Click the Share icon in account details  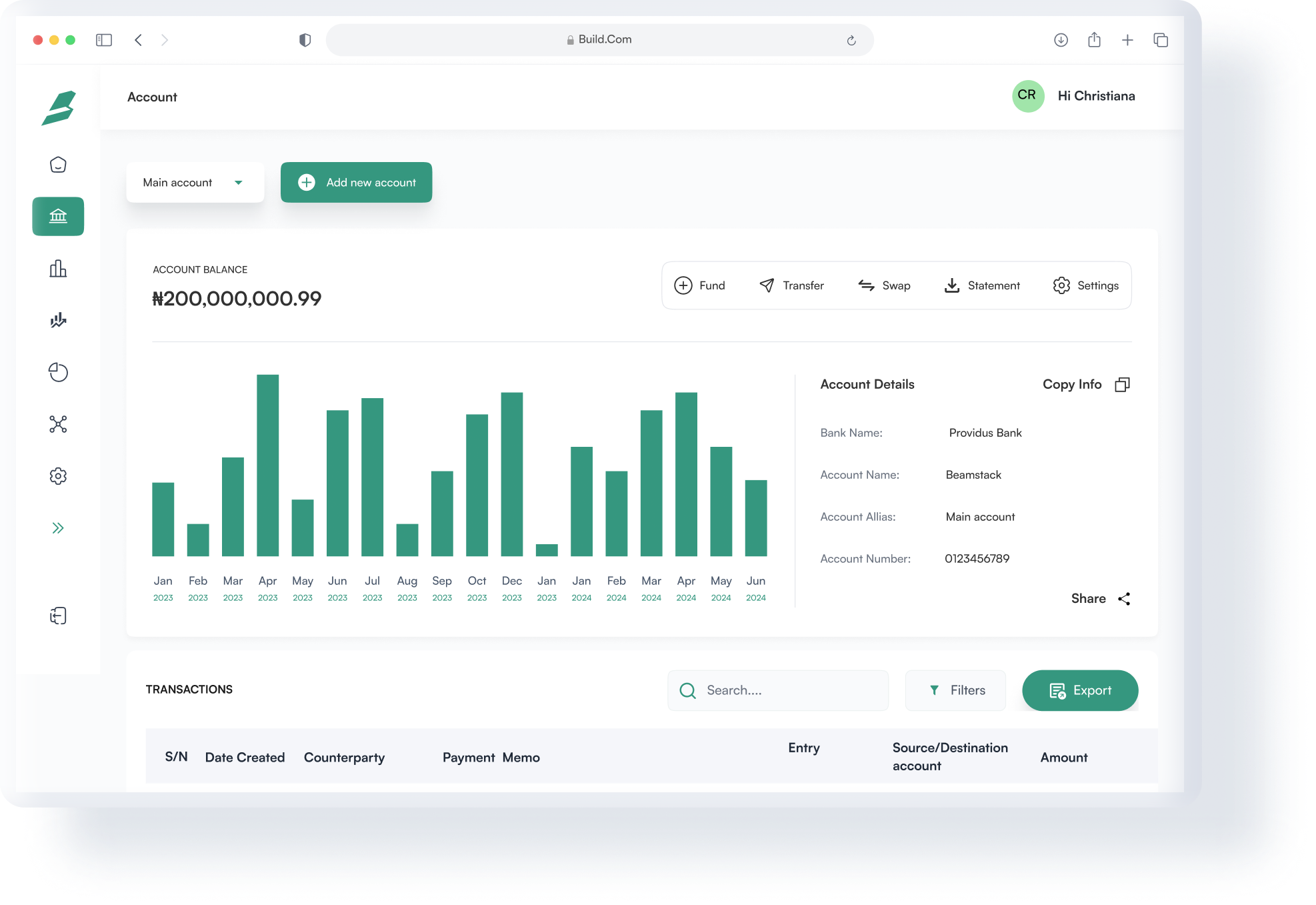coord(1124,599)
